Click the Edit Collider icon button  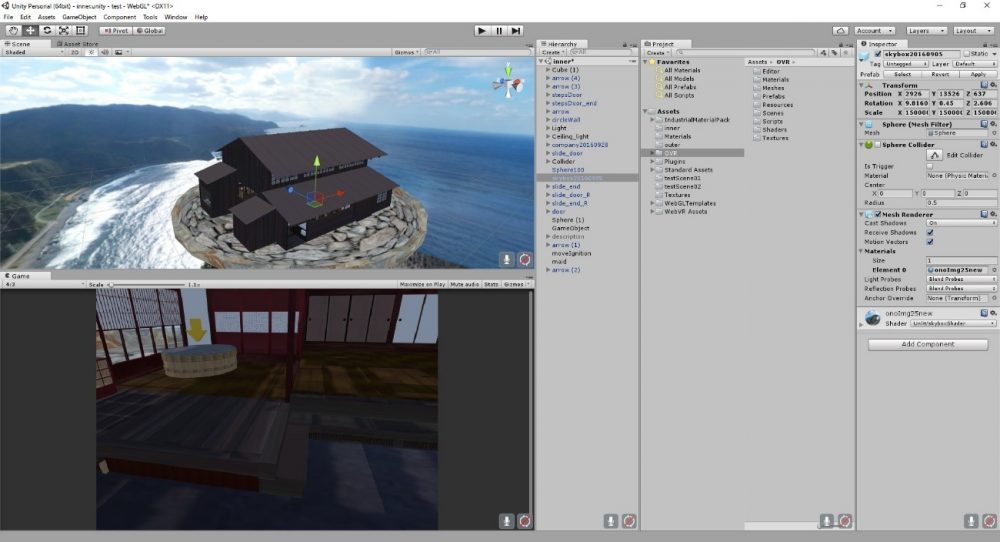pyautogui.click(x=935, y=155)
